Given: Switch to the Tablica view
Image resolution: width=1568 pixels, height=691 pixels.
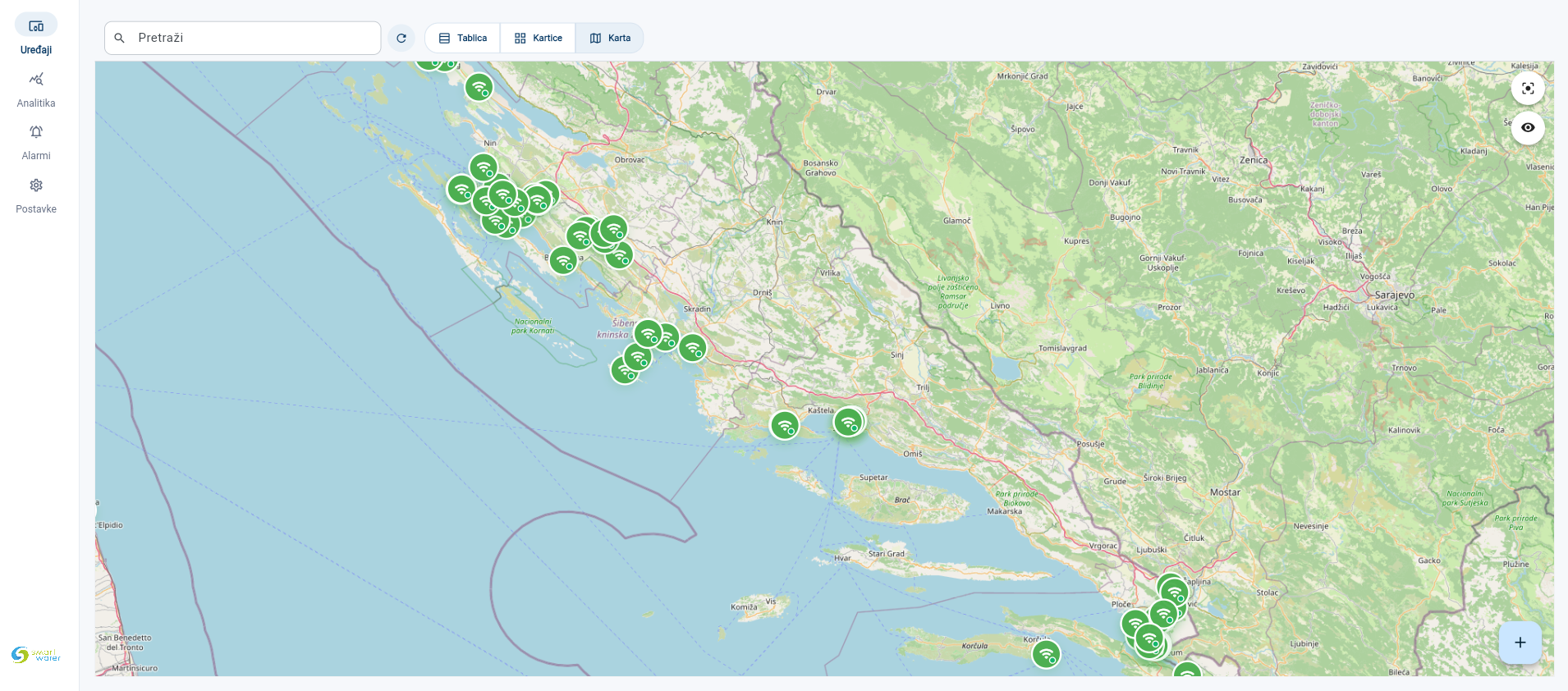Looking at the screenshot, I should tap(463, 38).
